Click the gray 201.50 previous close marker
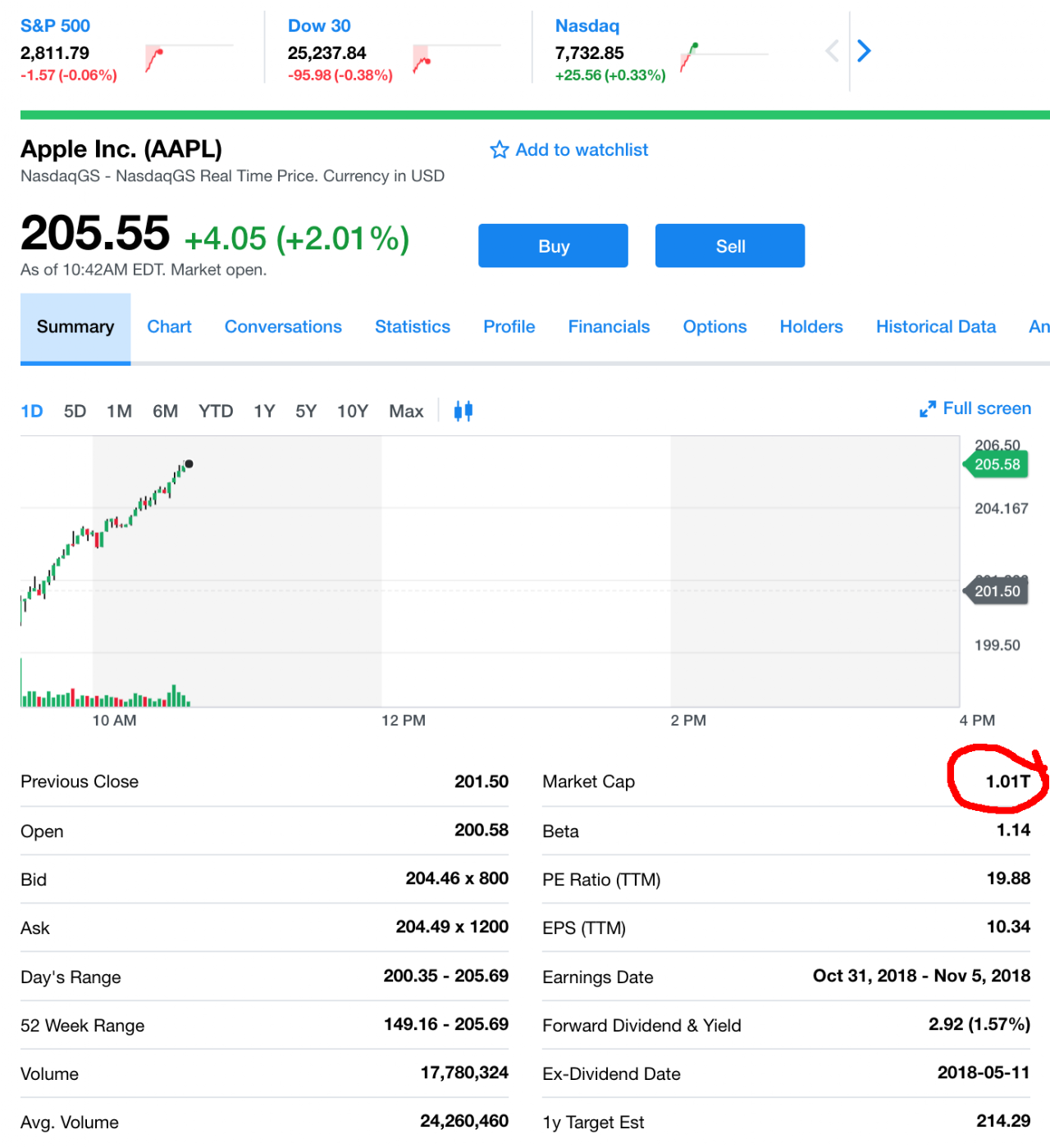Image resolution: width=1050 pixels, height=1148 pixels. (996, 591)
